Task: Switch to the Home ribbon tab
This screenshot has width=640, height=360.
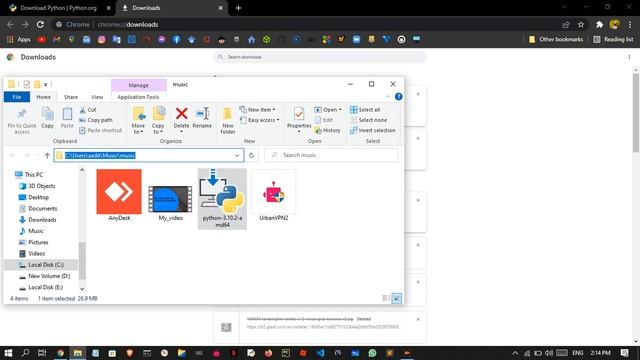Action: (x=43, y=97)
